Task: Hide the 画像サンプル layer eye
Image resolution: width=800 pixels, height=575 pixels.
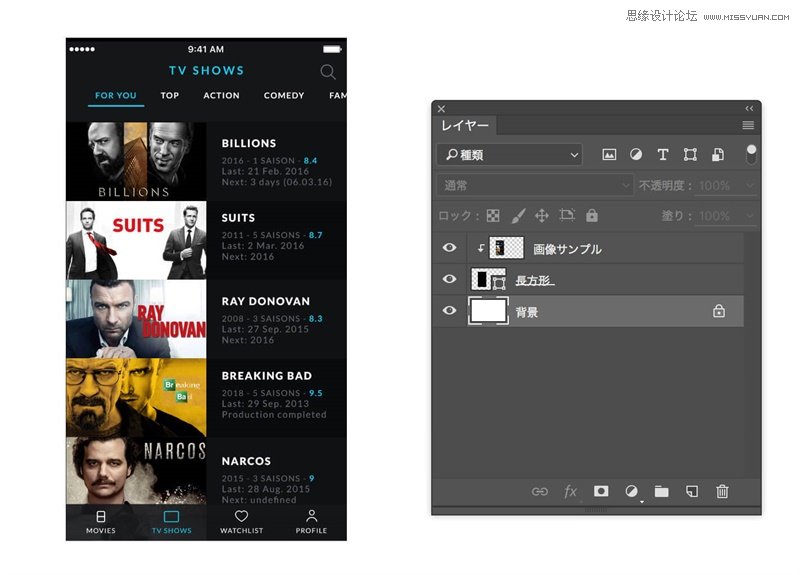Action: (x=449, y=247)
